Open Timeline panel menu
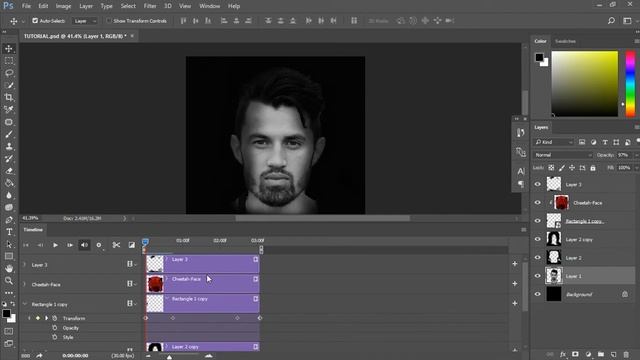 coord(524,230)
